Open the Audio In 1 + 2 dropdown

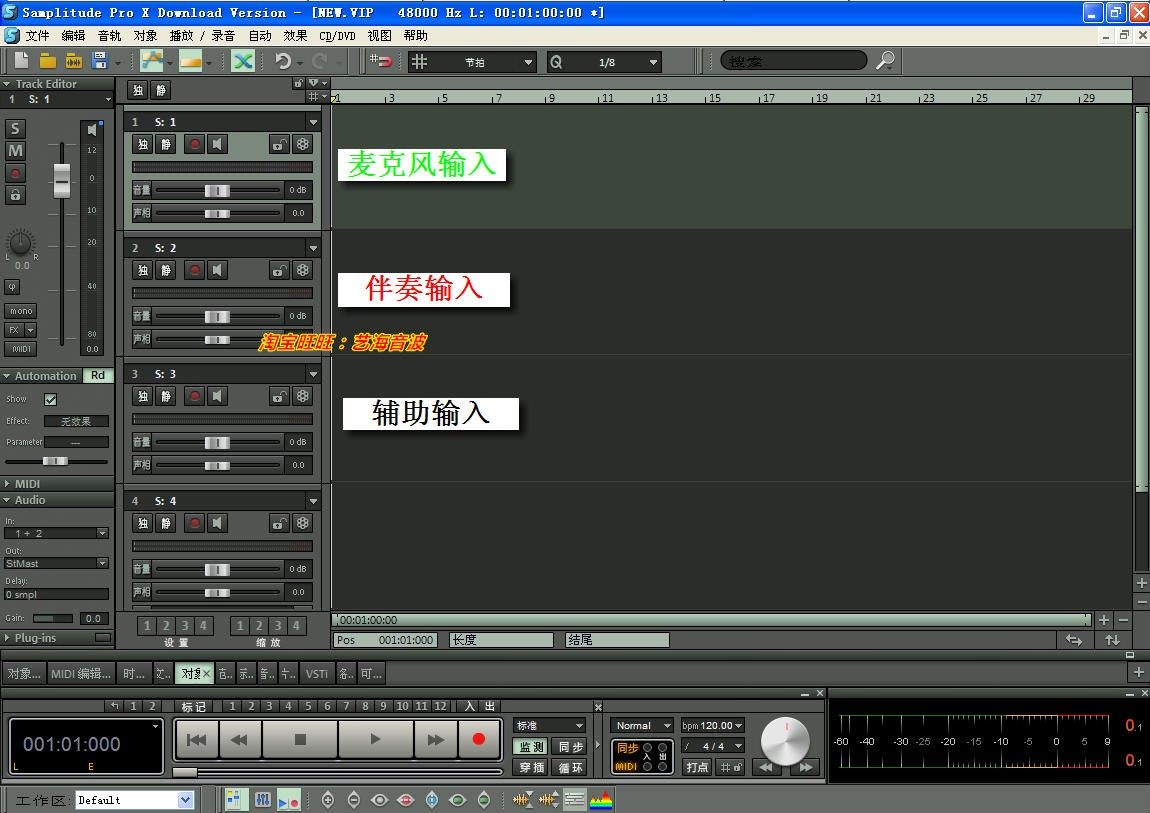(x=56, y=533)
